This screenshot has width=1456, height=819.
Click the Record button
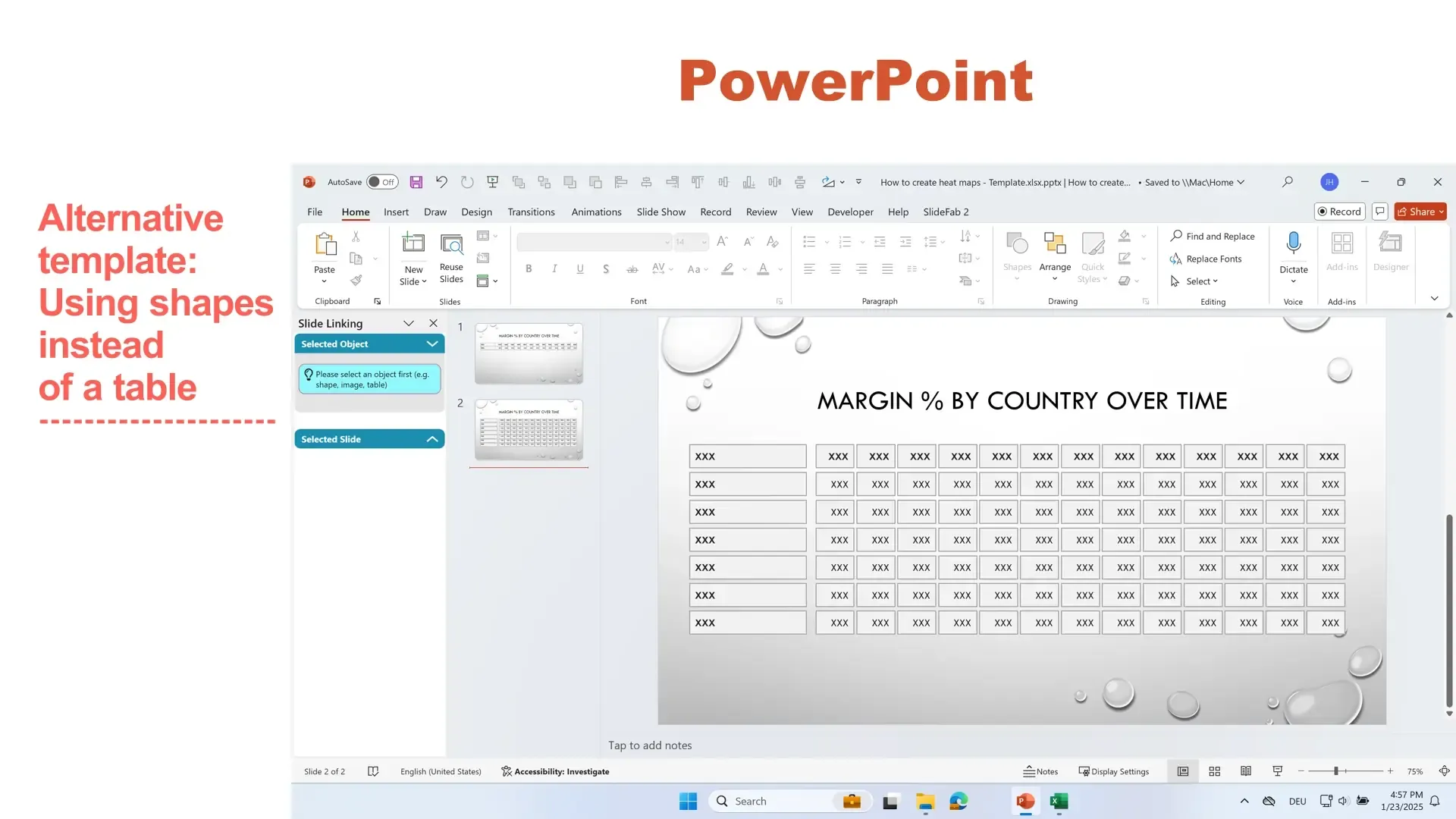(1339, 212)
